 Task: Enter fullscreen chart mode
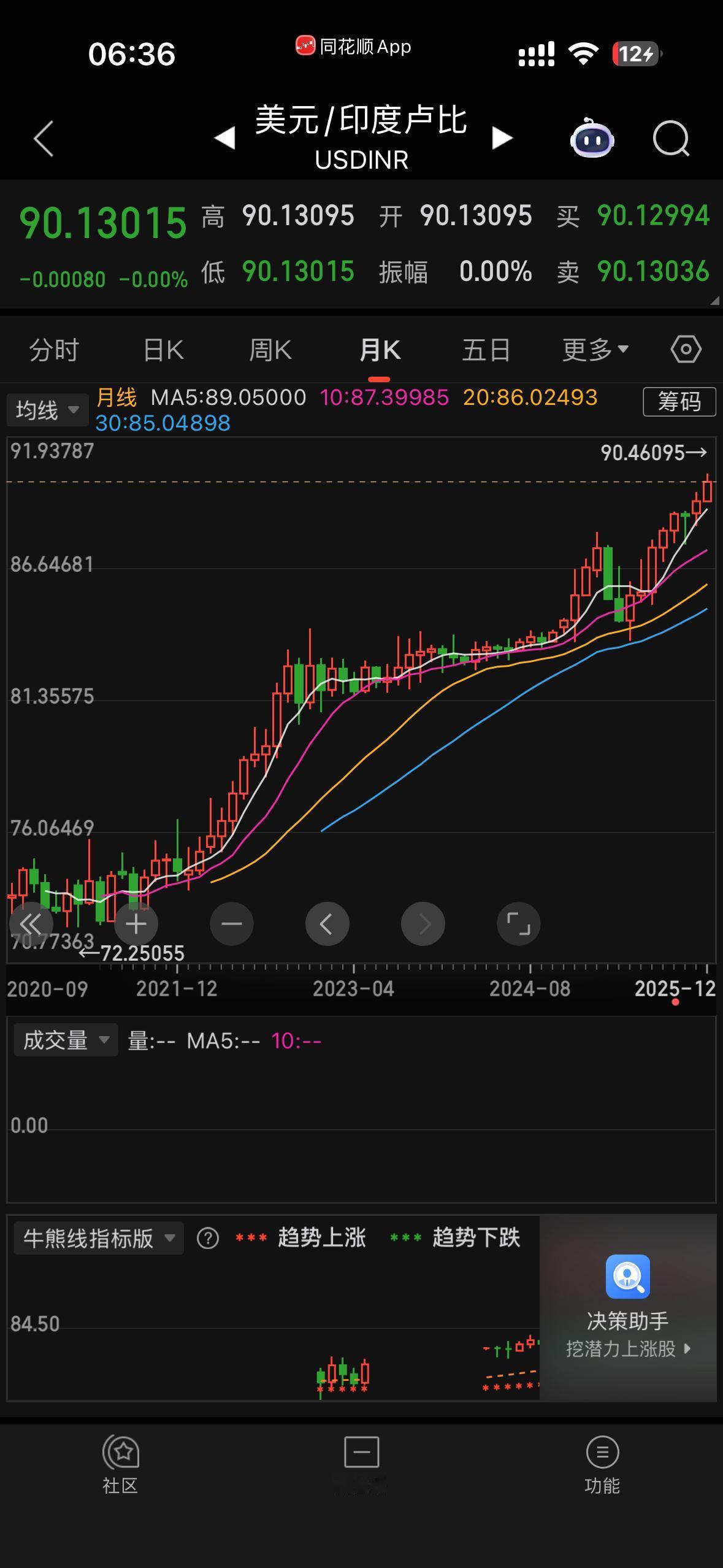tap(519, 924)
